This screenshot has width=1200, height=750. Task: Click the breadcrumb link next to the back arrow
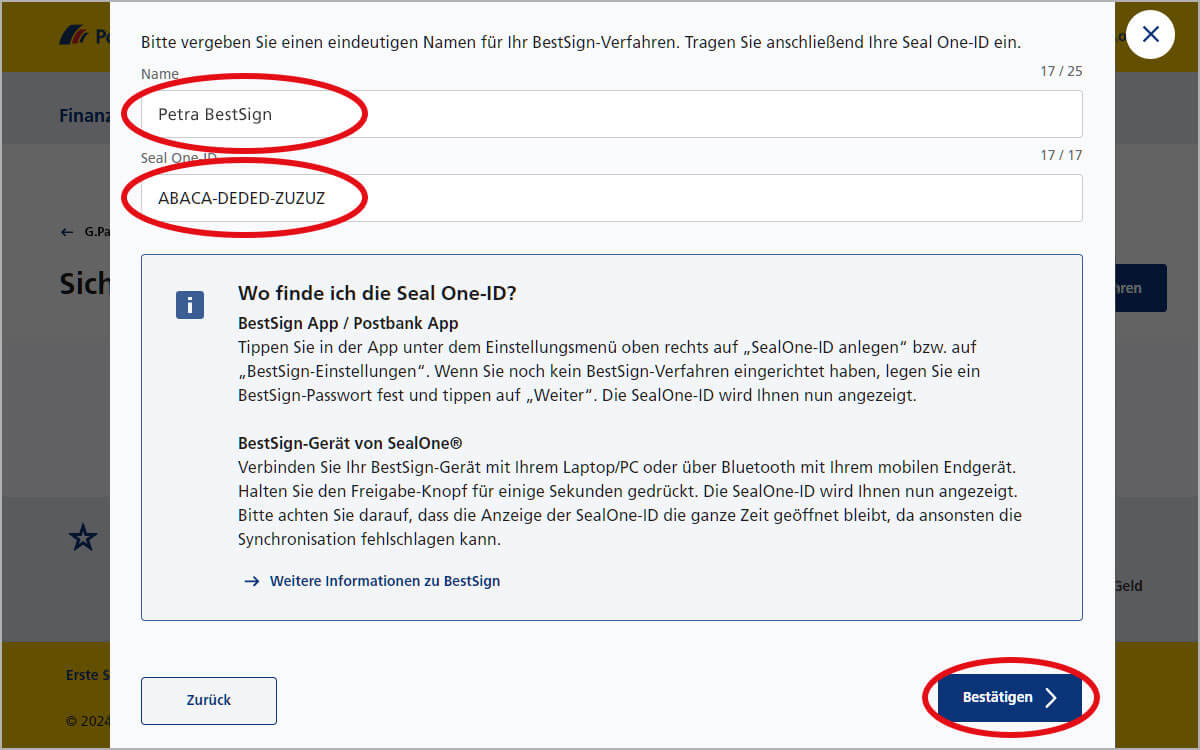point(97,231)
